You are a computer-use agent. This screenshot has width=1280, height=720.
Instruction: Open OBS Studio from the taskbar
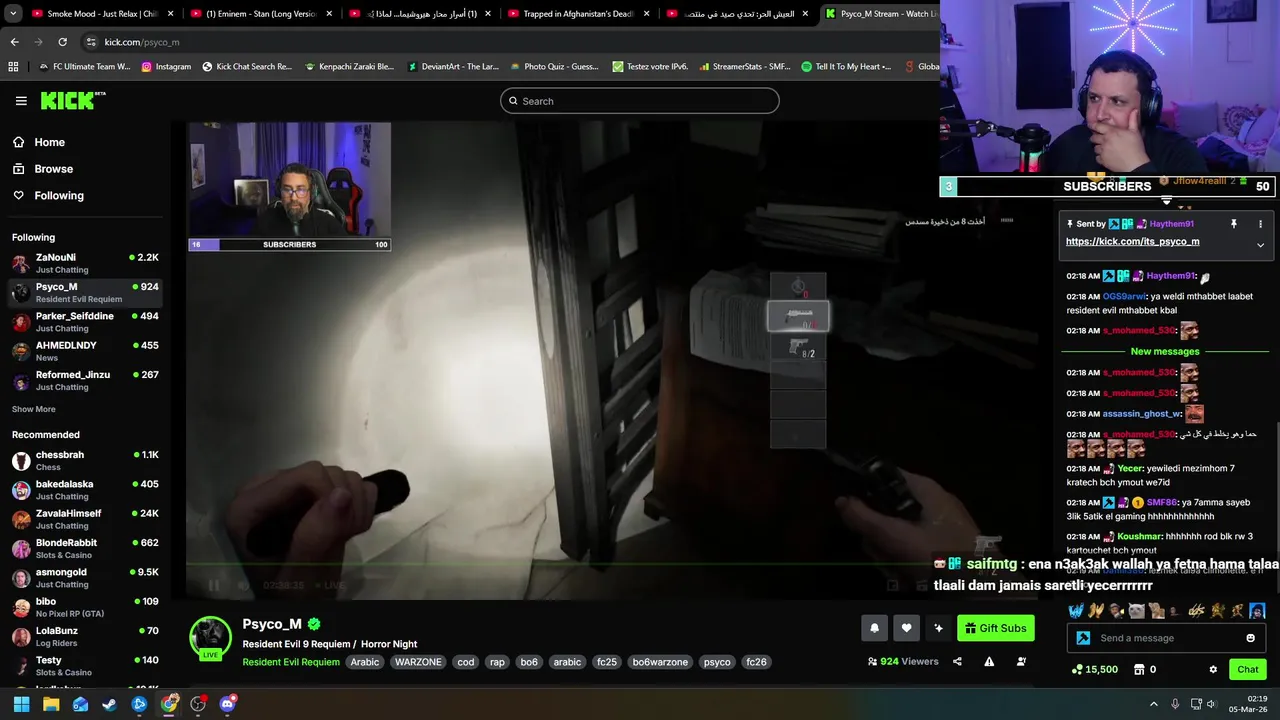click(198, 704)
